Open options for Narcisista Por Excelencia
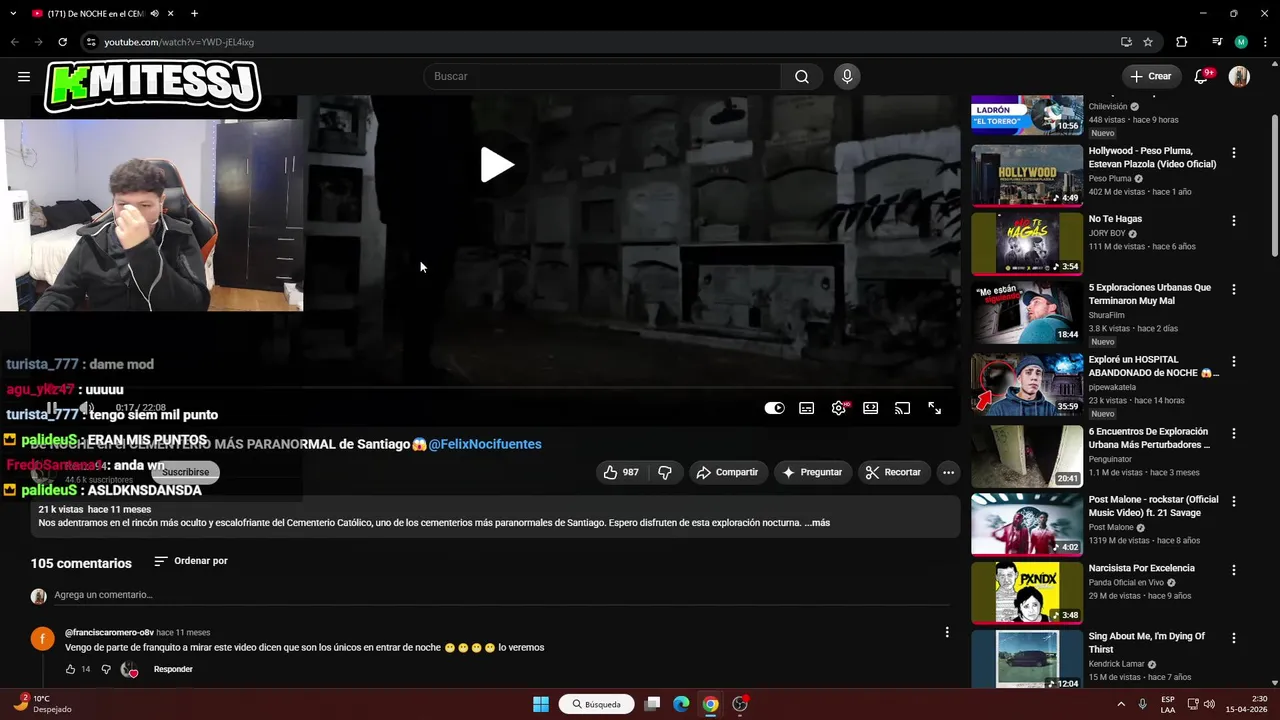1280x720 pixels. (1234, 570)
